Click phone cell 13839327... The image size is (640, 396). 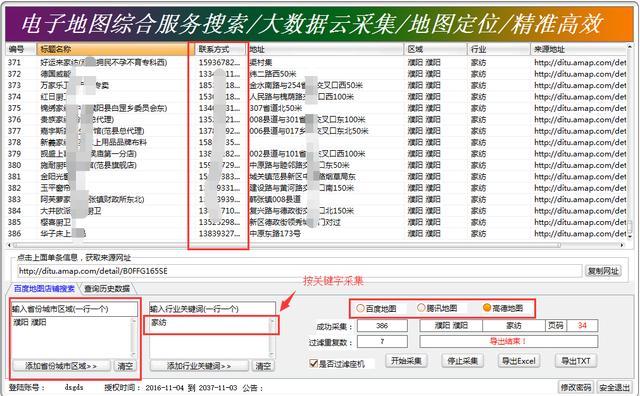(x=219, y=234)
